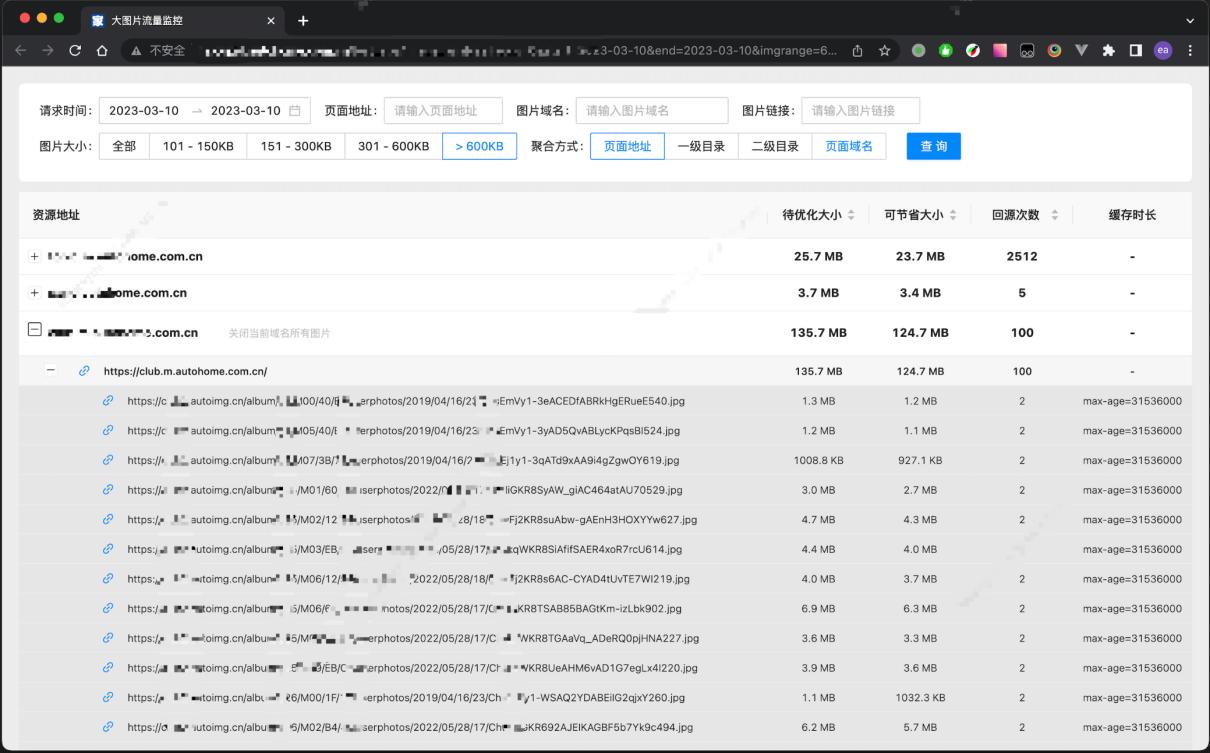This screenshot has width=1210, height=753.
Task: Sort by 回源次数 column
Action: pyautogui.click(x=1054, y=215)
